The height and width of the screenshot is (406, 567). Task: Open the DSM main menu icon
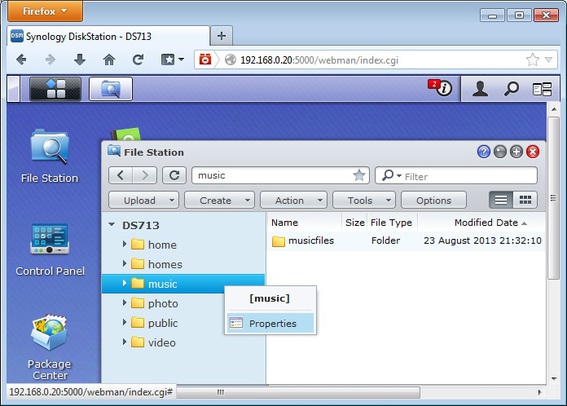(55, 89)
